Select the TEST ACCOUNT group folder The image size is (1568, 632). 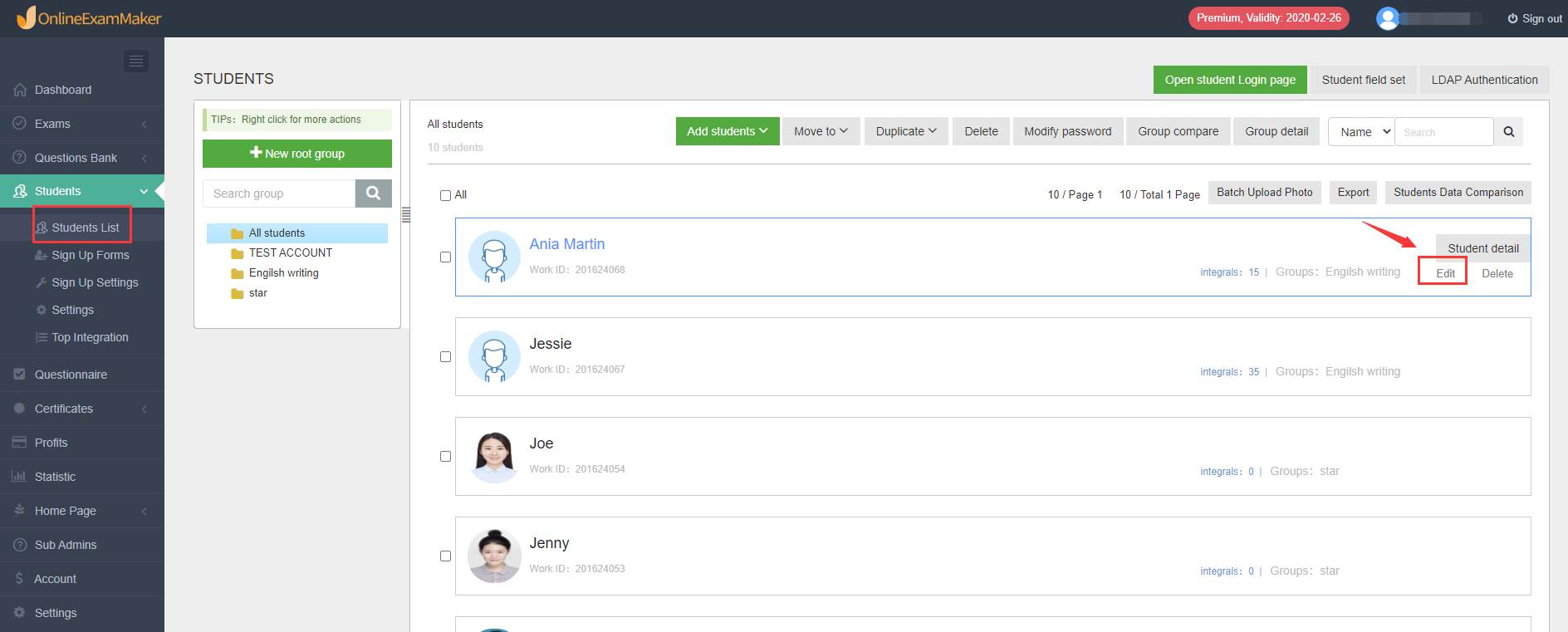[297, 253]
